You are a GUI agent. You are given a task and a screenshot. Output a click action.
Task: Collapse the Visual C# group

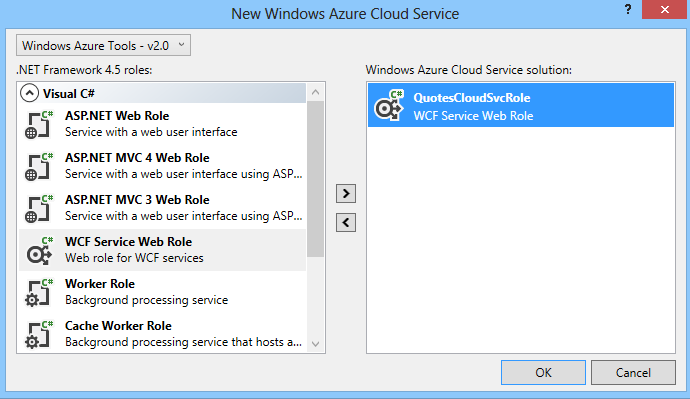[x=29, y=93]
